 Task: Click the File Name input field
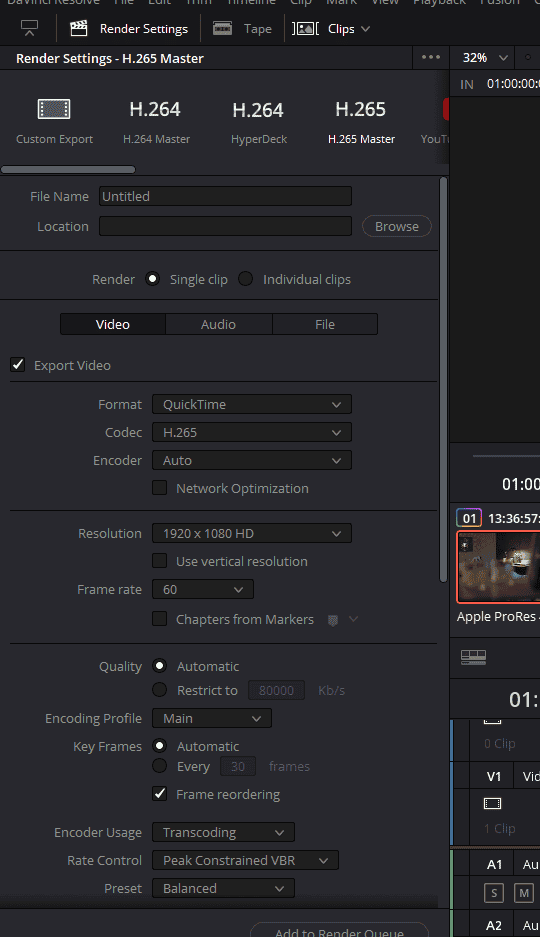tap(225, 196)
